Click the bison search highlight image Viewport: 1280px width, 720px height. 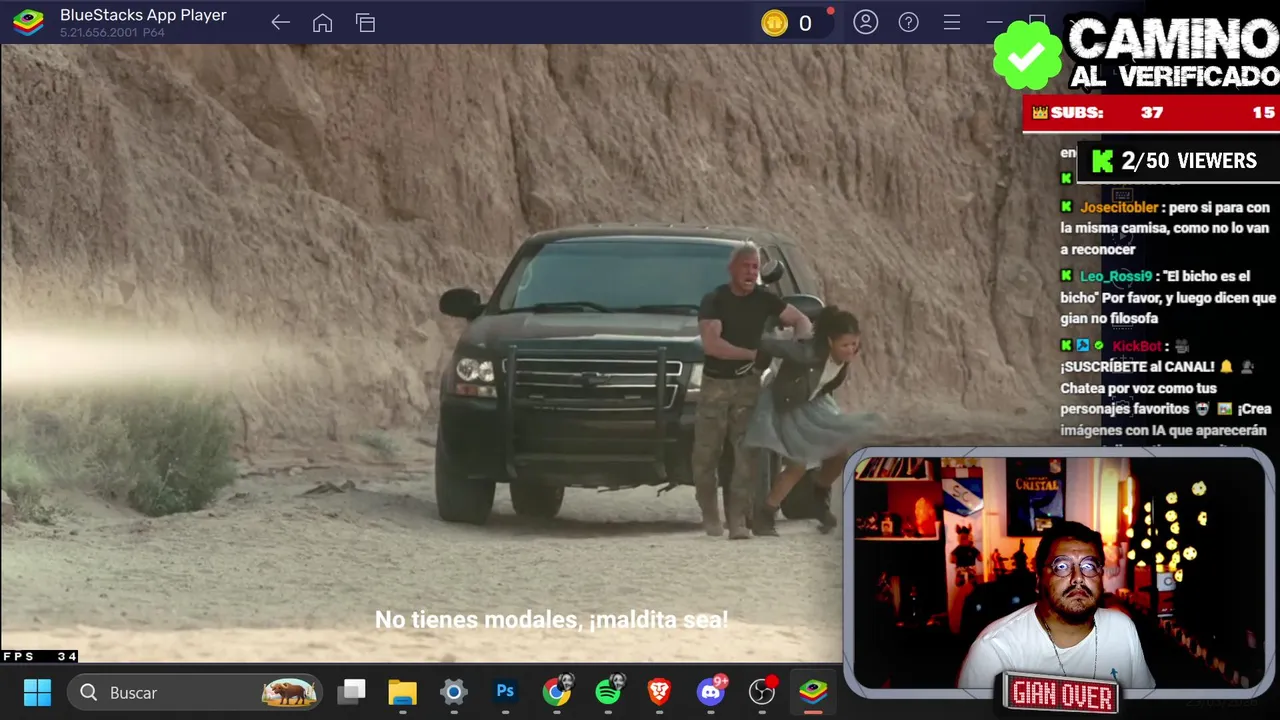coord(289,692)
